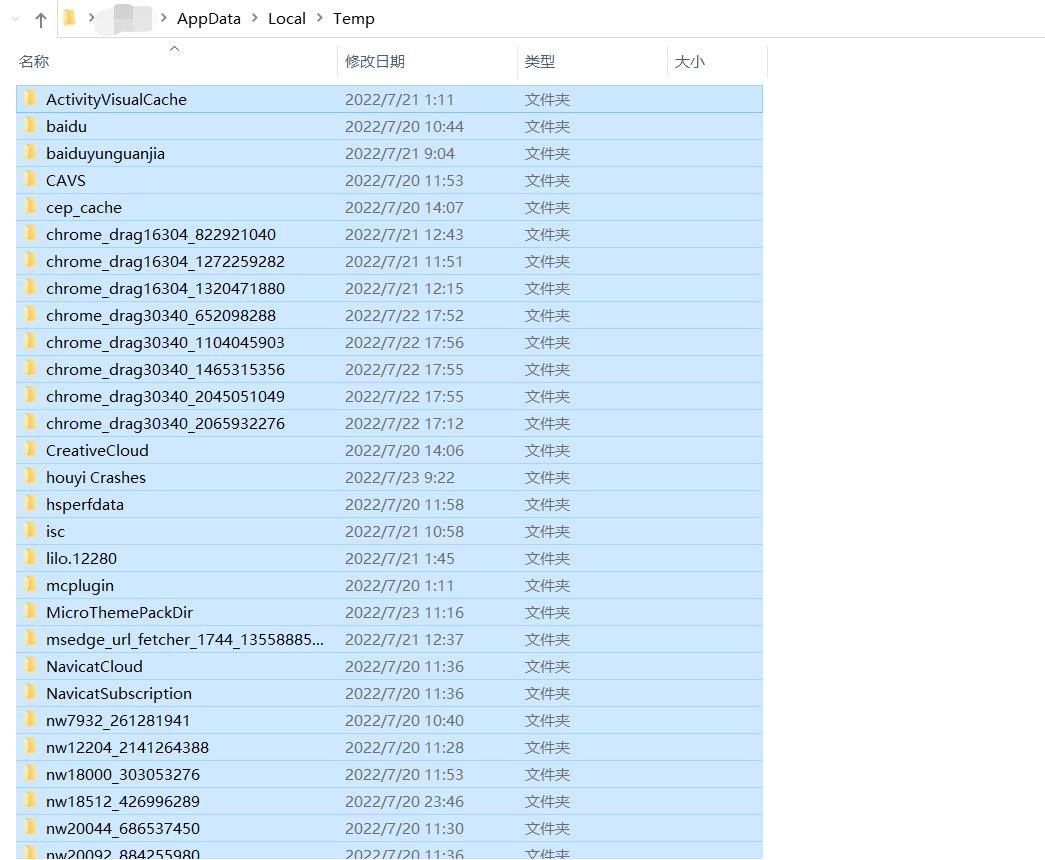Viewport: 1045px width, 860px height.
Task: Click folder icon of ActivityVisualCache
Action: click(31, 99)
